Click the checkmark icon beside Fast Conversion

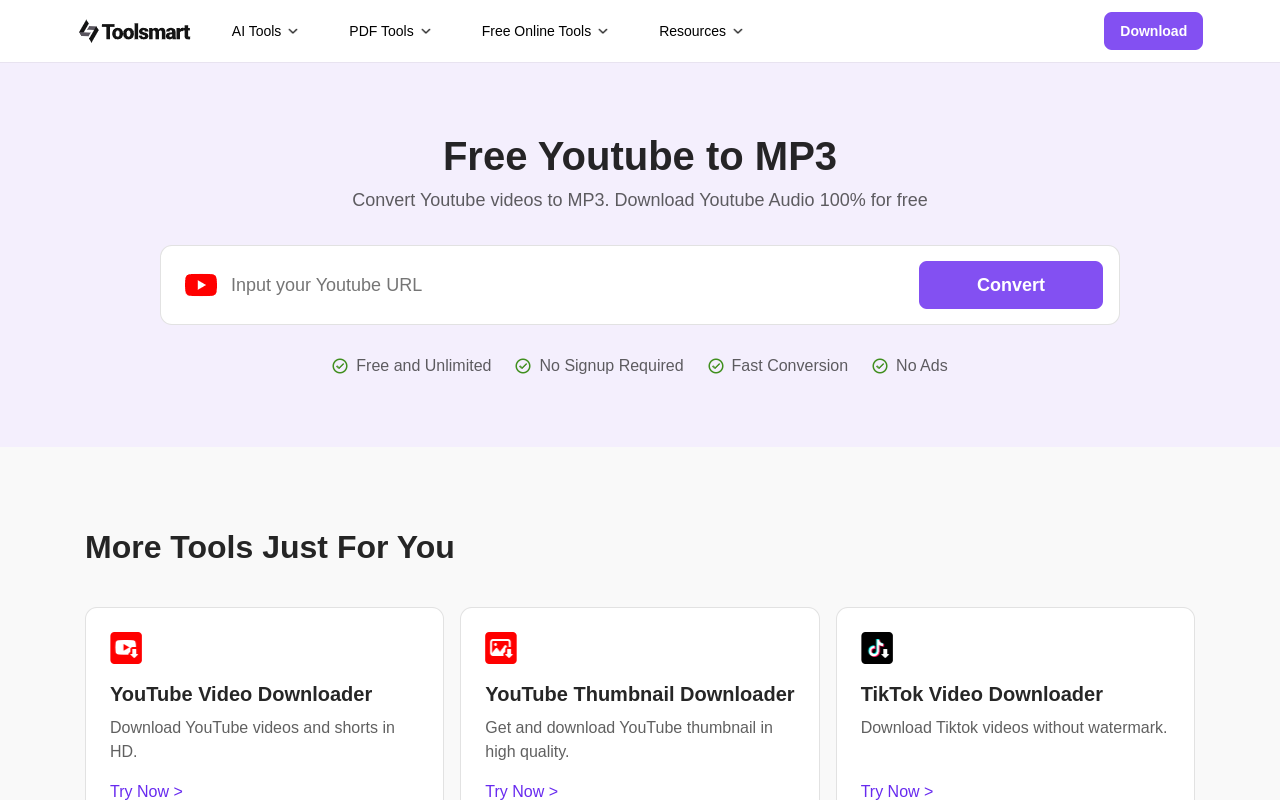pos(716,366)
